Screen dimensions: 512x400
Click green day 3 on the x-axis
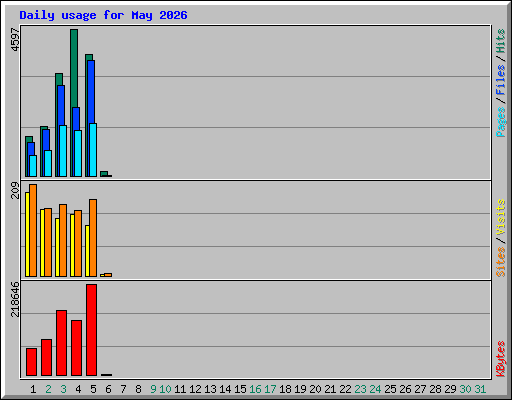[x=63, y=389]
